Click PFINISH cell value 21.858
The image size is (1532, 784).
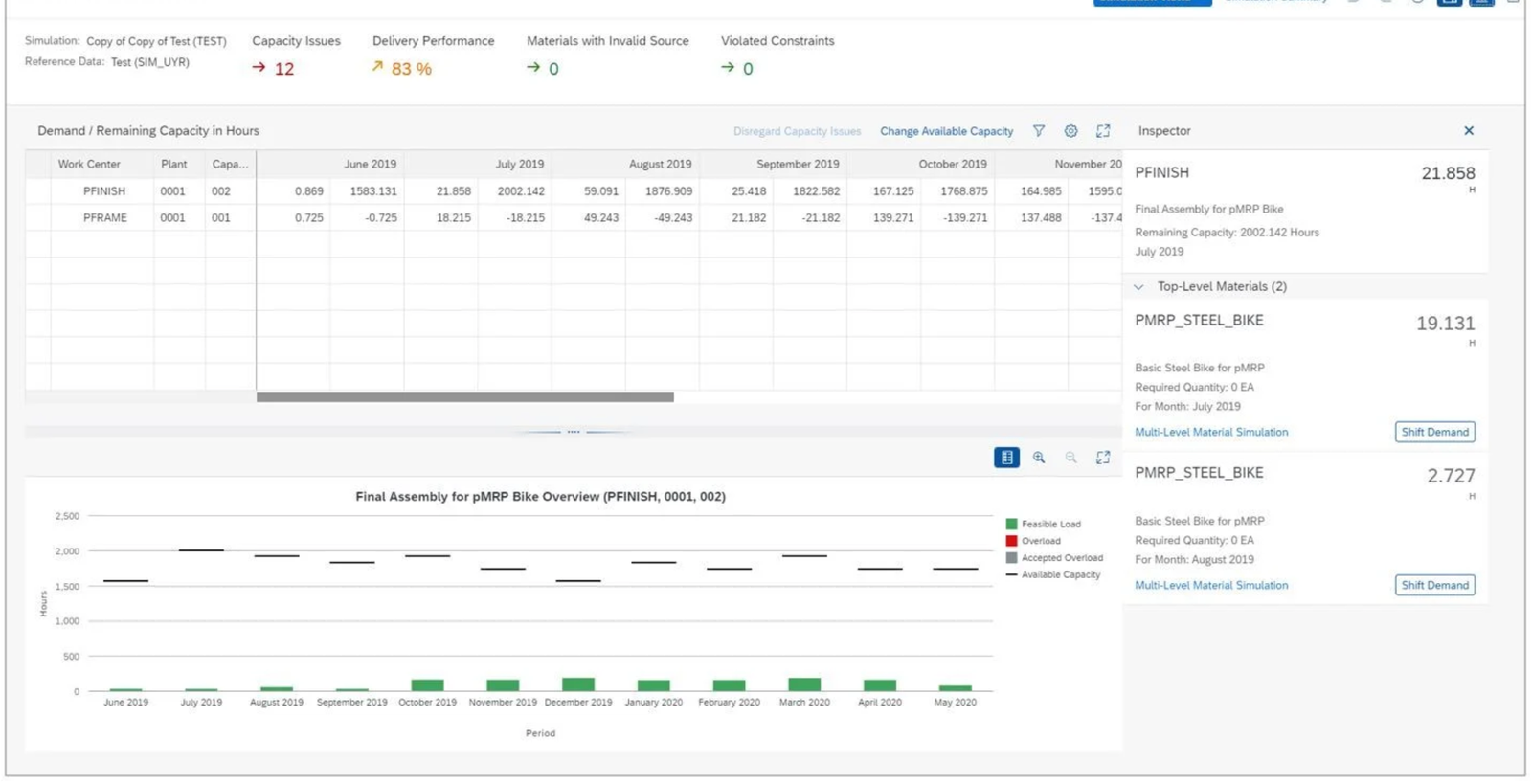tap(454, 191)
